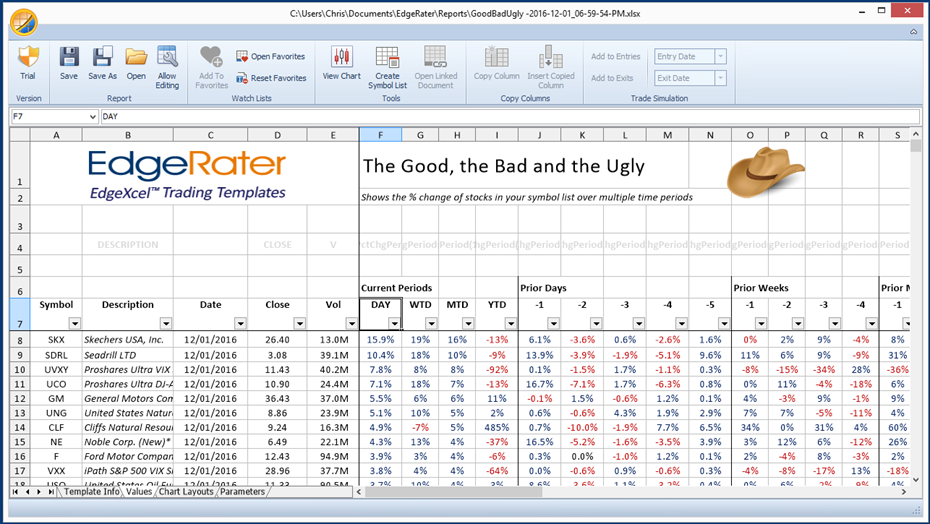
Task: Go to last sheet tab arrow
Action: pos(51,492)
